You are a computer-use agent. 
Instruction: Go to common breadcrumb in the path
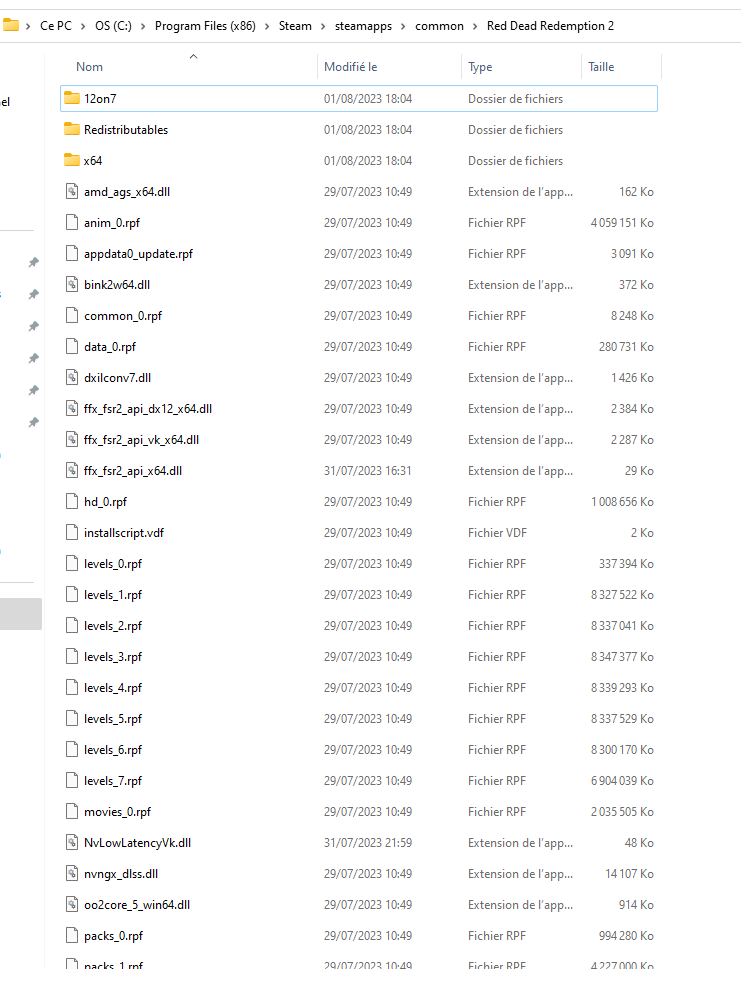pyautogui.click(x=439, y=26)
